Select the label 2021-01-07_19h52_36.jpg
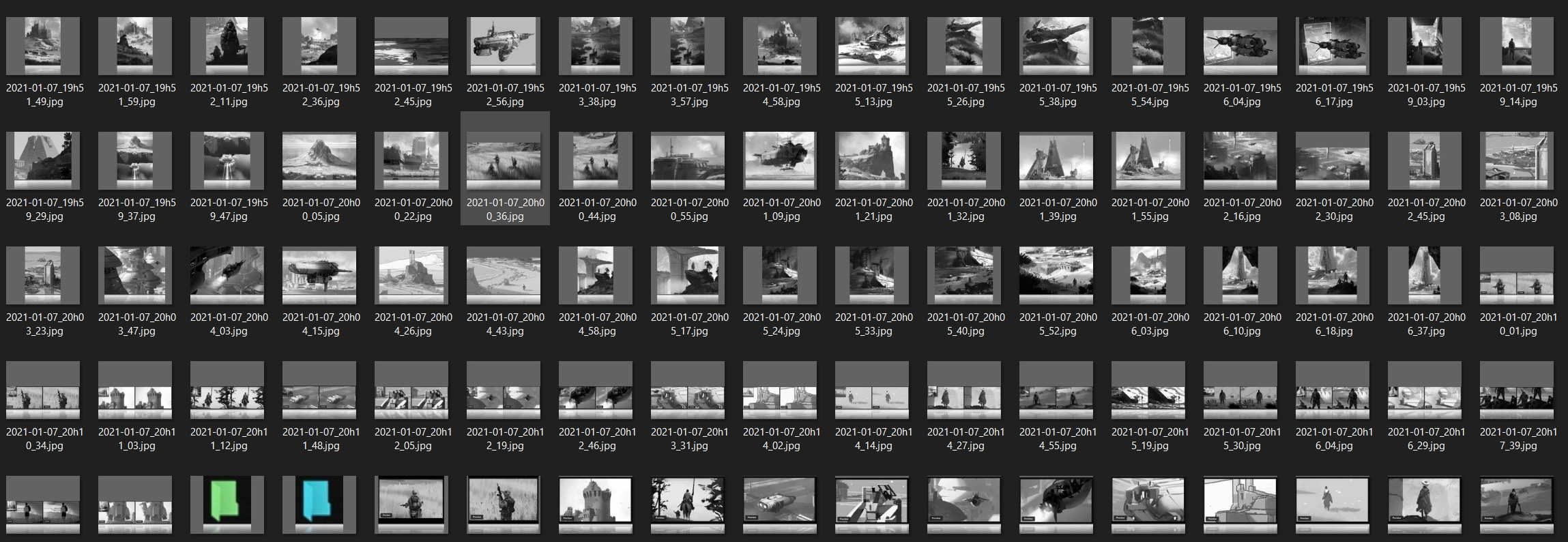 321,95
